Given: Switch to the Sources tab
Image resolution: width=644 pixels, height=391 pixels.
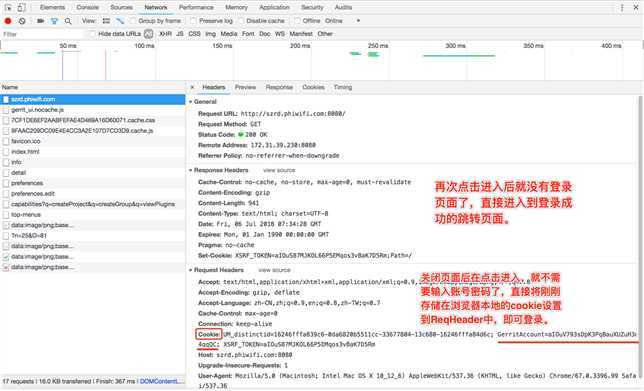Looking at the screenshot, I should [121, 7].
